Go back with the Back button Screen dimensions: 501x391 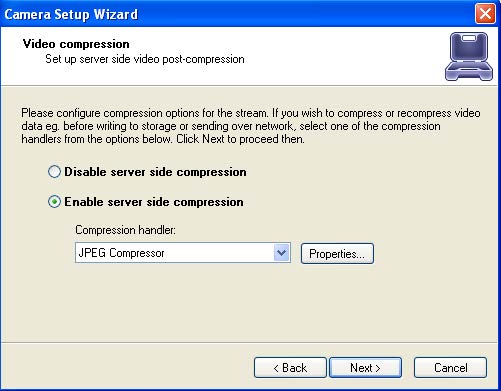[290, 368]
